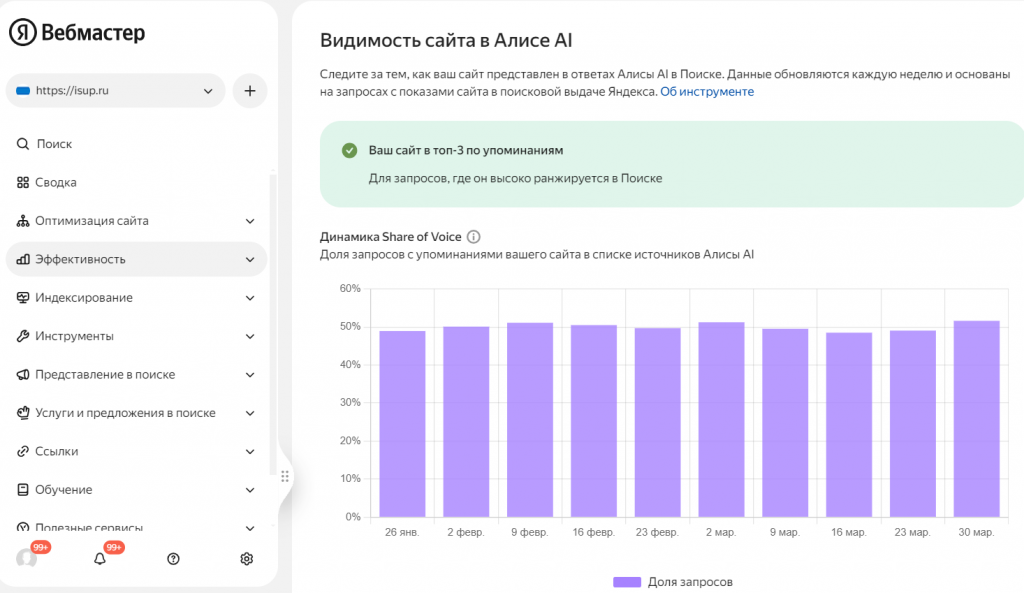The image size is (1024, 593).
Task: Click the sidebar resize grip handle
Action: point(285,477)
